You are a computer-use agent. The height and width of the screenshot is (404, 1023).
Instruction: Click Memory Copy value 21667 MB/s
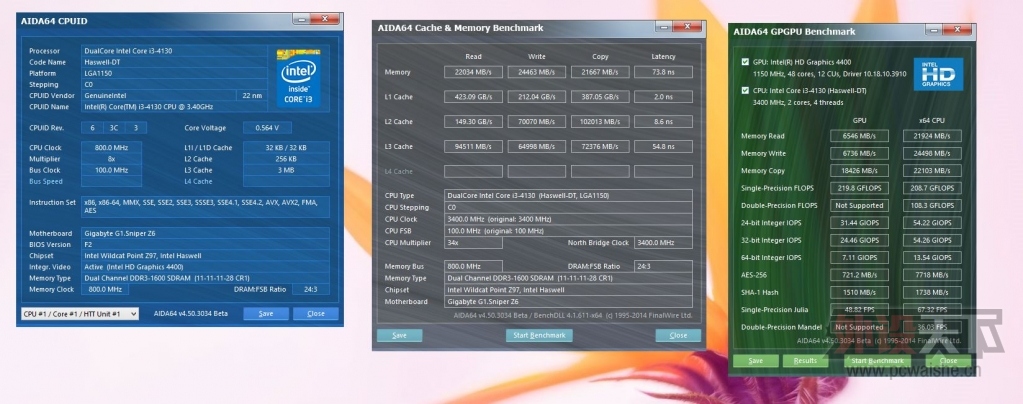(x=600, y=72)
